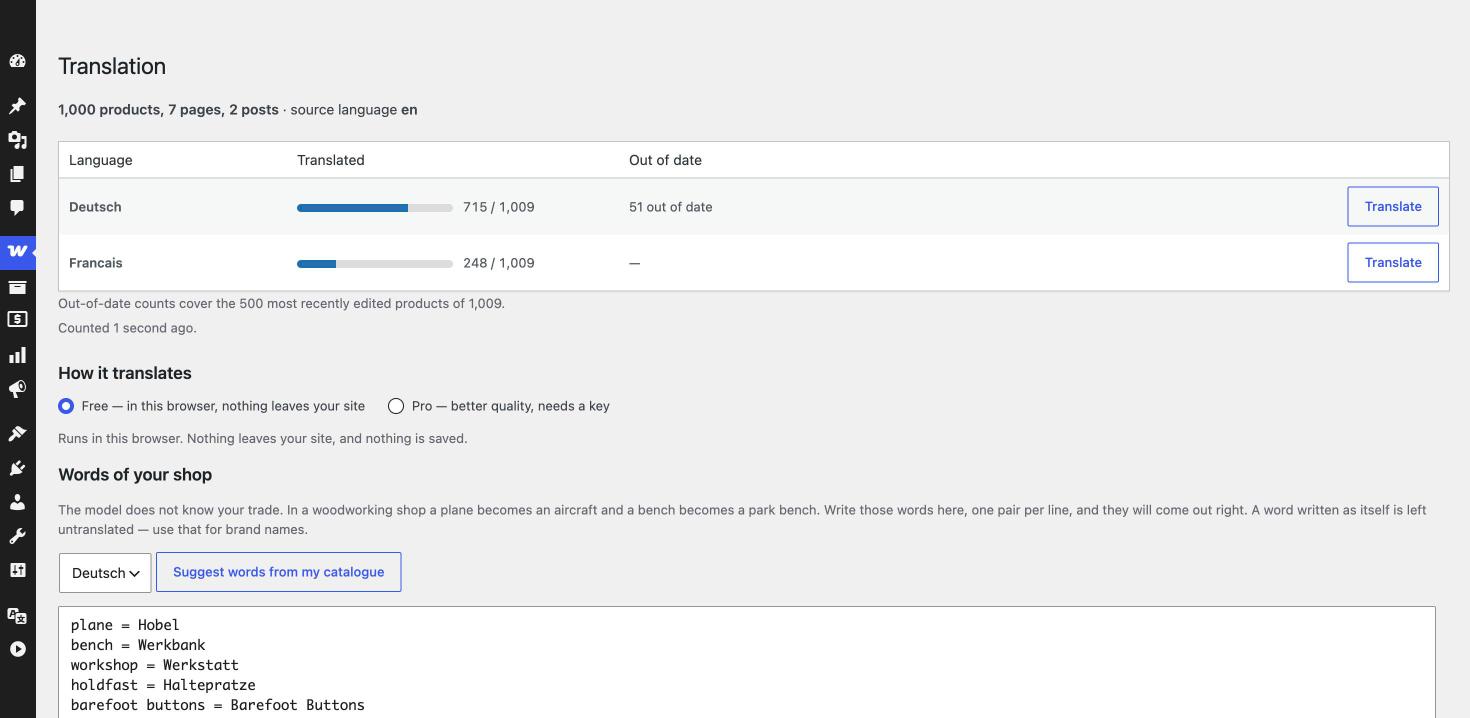Click 'Runs in this browser' description text
1470x718 pixels.
pyautogui.click(x=263, y=438)
